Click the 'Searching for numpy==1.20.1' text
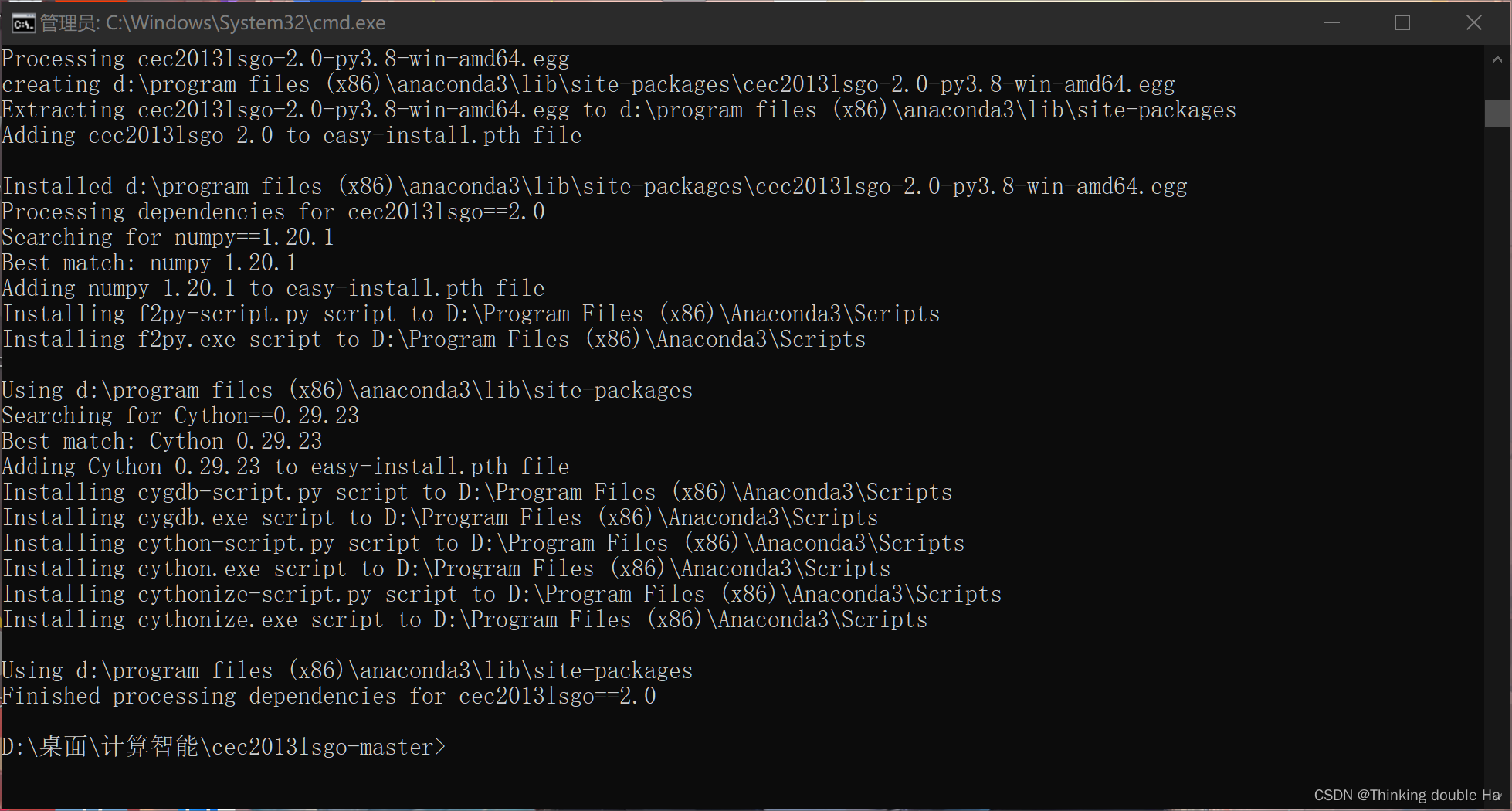Image resolution: width=1512 pixels, height=811 pixels. tap(168, 237)
